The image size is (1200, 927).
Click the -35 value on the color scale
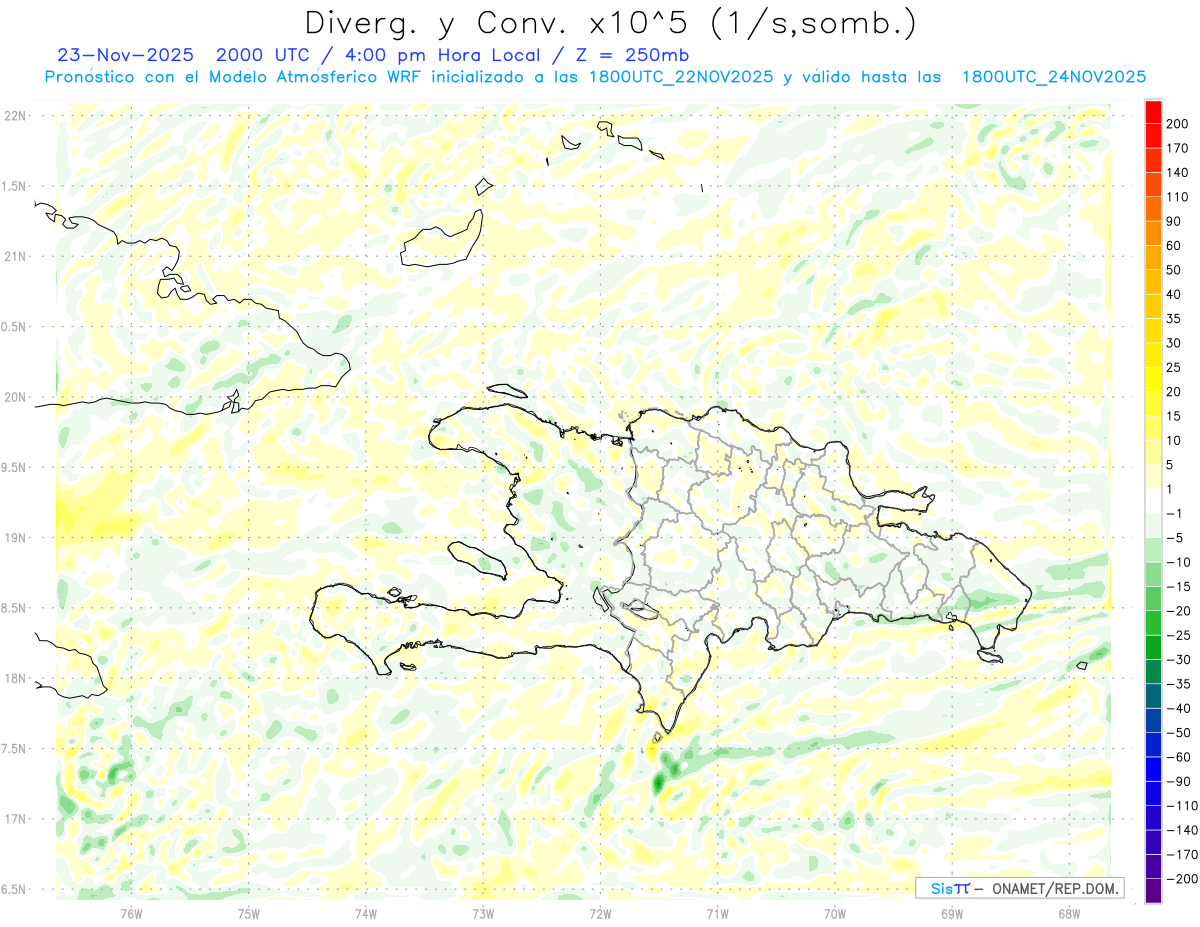click(1177, 684)
